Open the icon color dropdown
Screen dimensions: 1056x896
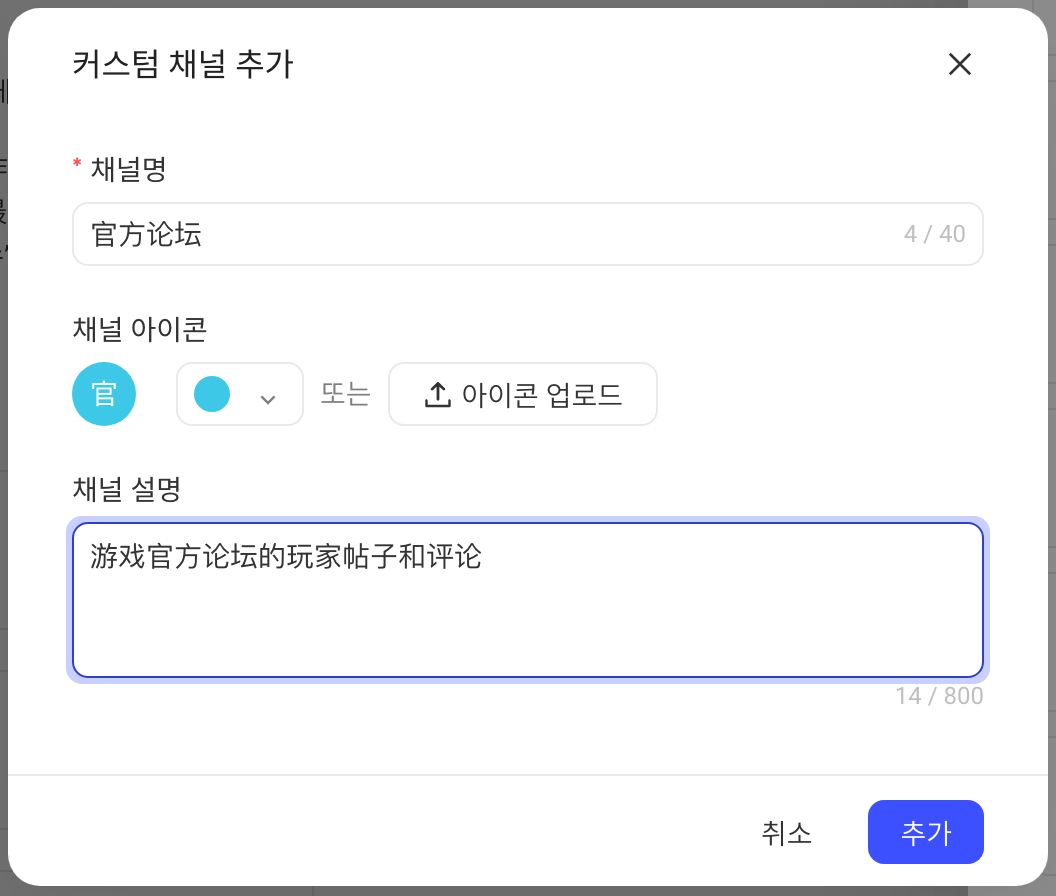tap(240, 394)
